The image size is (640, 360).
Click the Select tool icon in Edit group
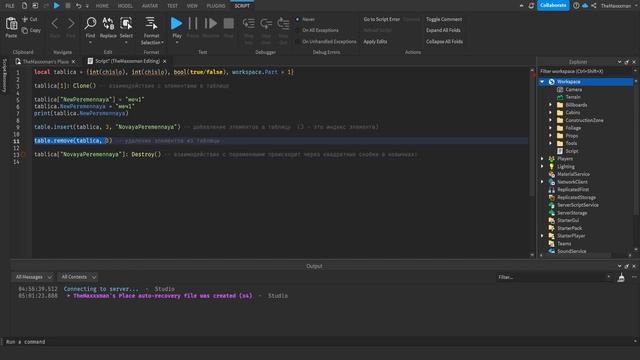tap(126, 23)
